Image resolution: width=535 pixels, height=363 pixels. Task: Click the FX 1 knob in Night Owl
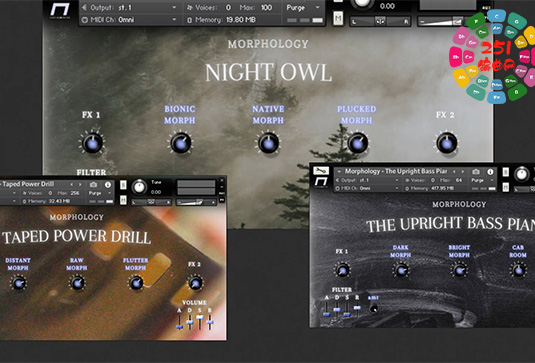click(x=92, y=143)
